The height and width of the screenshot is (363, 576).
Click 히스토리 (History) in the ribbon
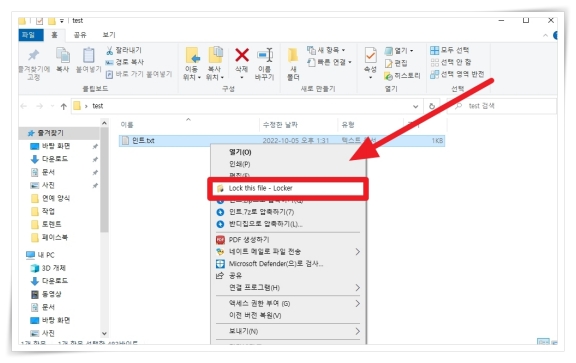coord(402,76)
